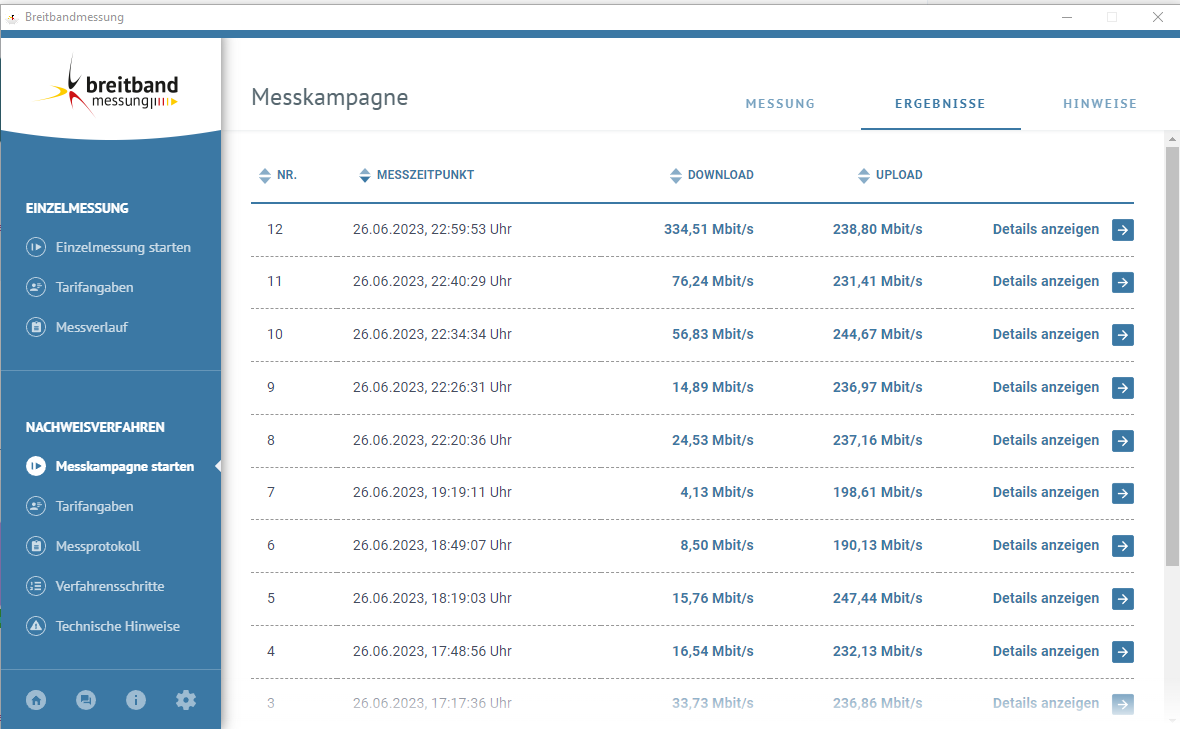Viewport: 1180px width, 729px height.
Task: Click the arrow icon for measurement 8
Action: click(1123, 440)
